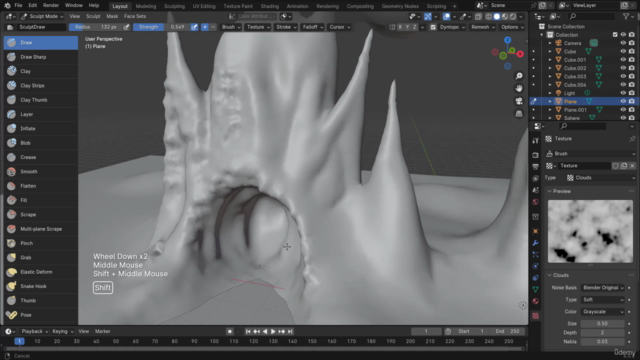Open the texture Type Clouds dropdown

[x=601, y=178]
